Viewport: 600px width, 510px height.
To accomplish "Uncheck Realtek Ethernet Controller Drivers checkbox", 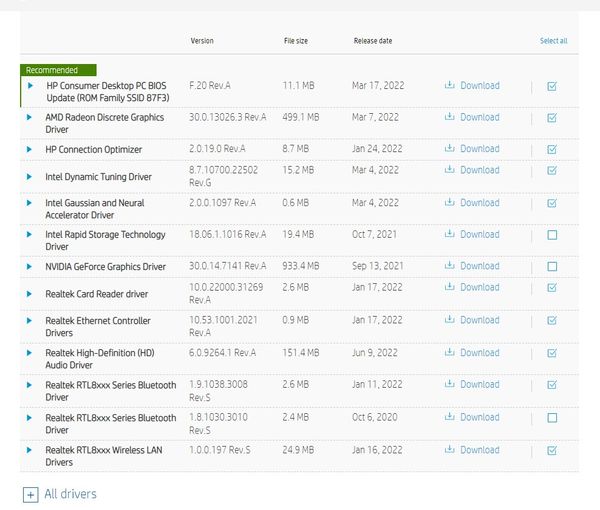I will tap(552, 320).
